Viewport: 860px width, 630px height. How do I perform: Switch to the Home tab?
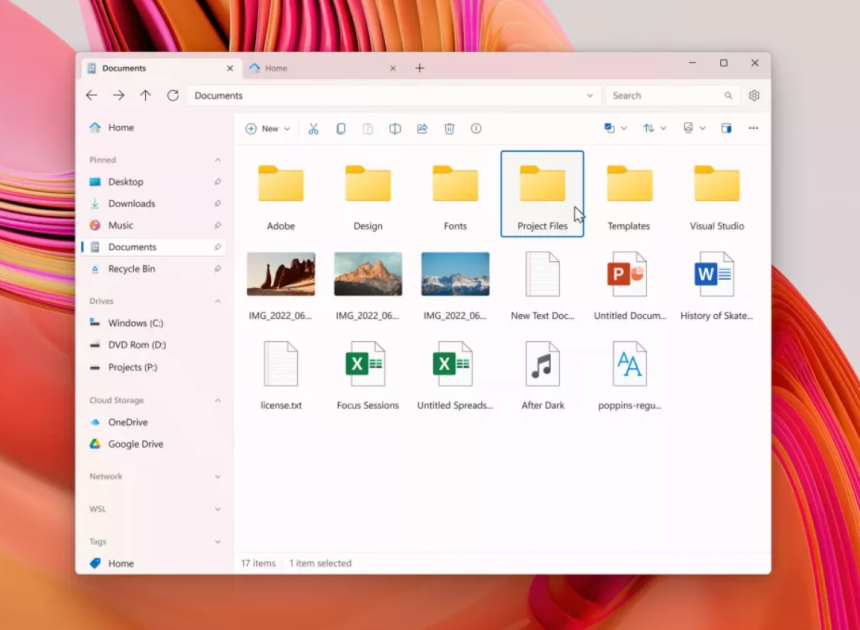[322, 68]
